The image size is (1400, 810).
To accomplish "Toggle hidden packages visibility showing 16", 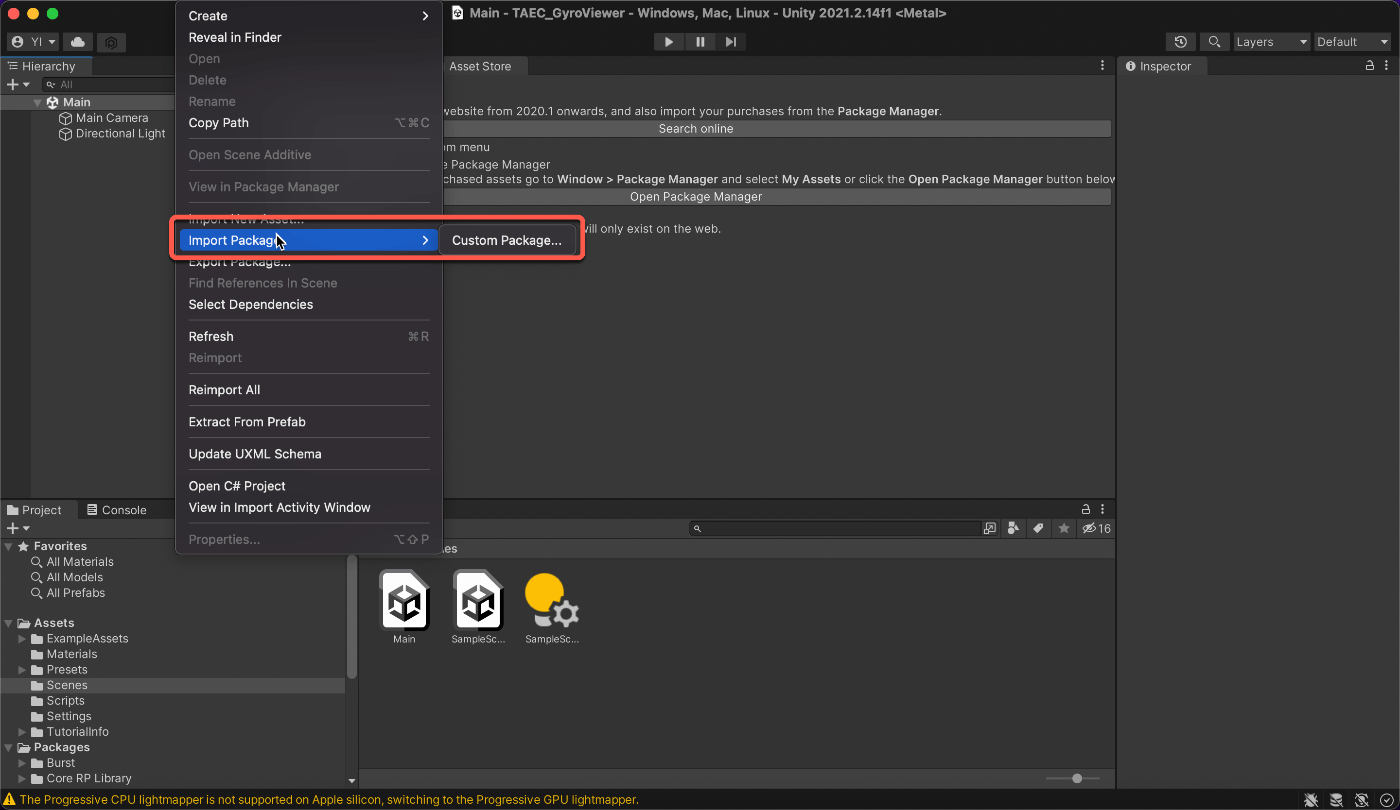I will [1097, 528].
